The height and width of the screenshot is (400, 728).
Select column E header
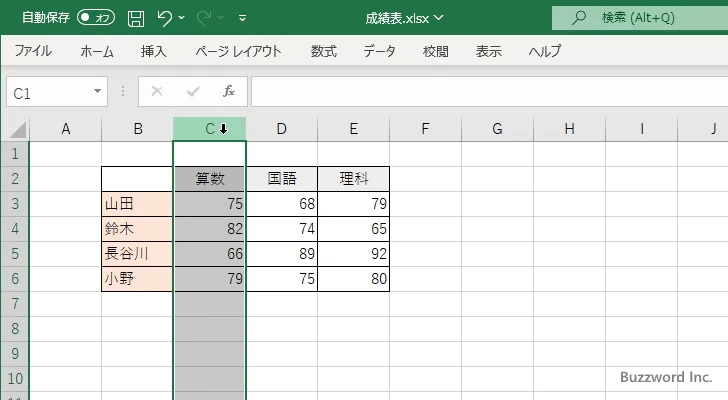pos(353,129)
